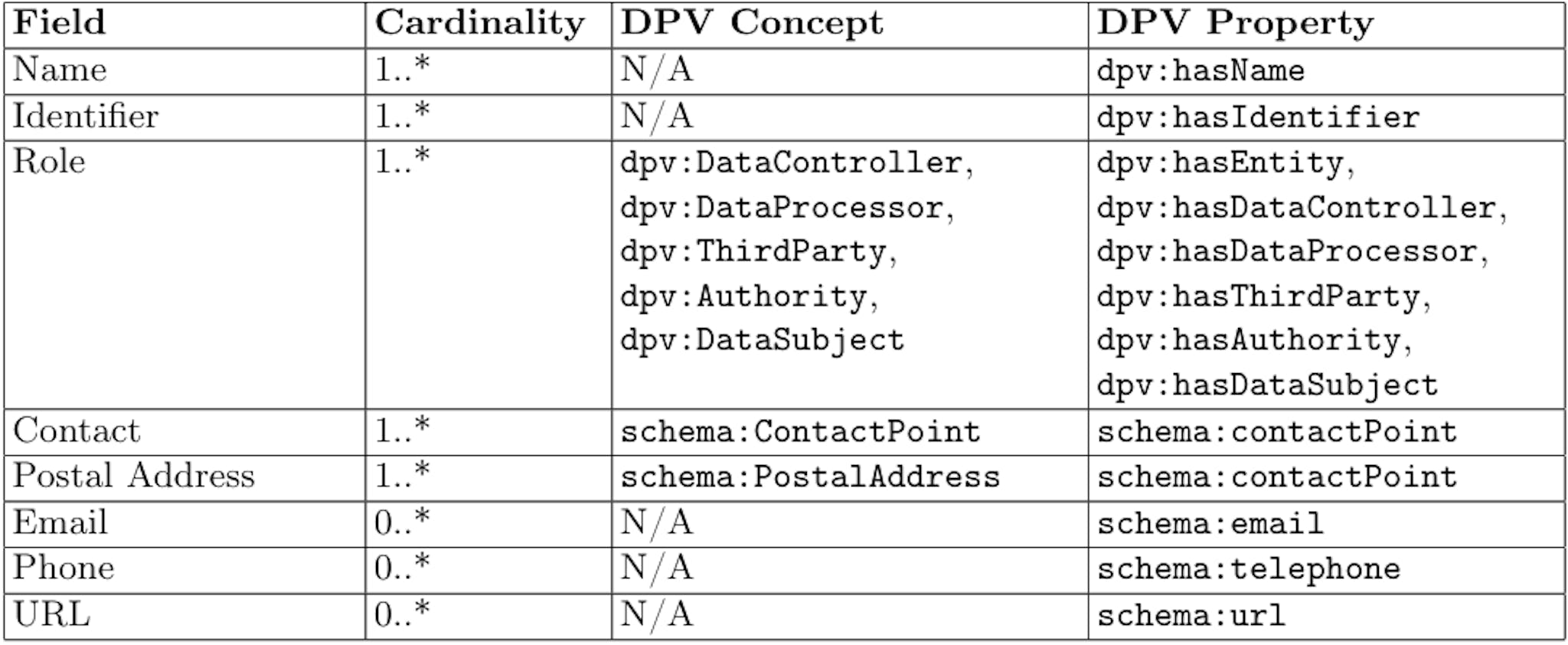Click the "Cardinality" column header

479,23
